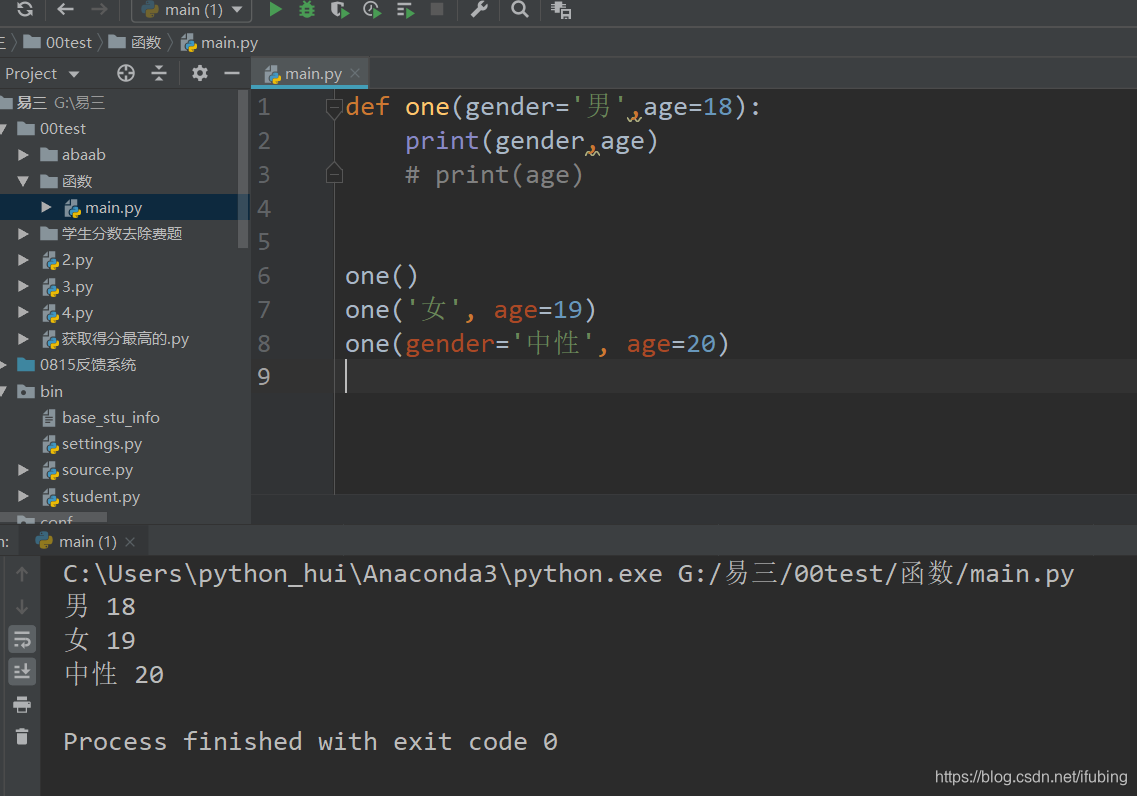This screenshot has width=1137, height=796.
Task: Expand the 学生分数去除费题 folder
Action: (x=23, y=233)
